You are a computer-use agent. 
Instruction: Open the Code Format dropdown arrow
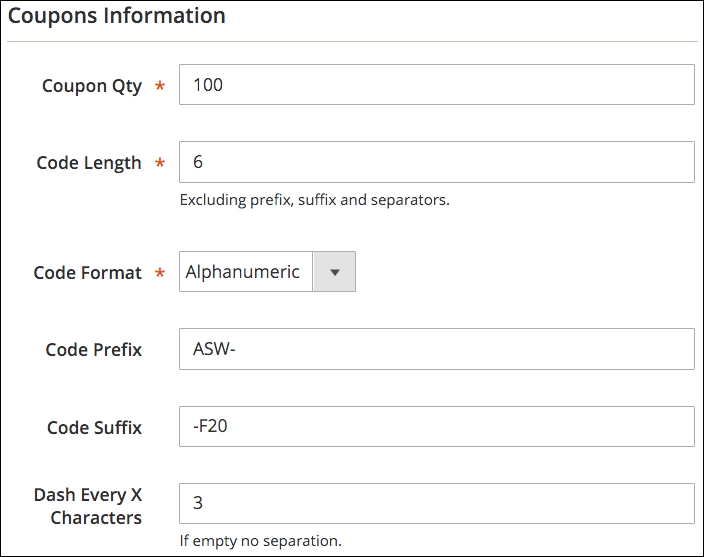tap(335, 272)
